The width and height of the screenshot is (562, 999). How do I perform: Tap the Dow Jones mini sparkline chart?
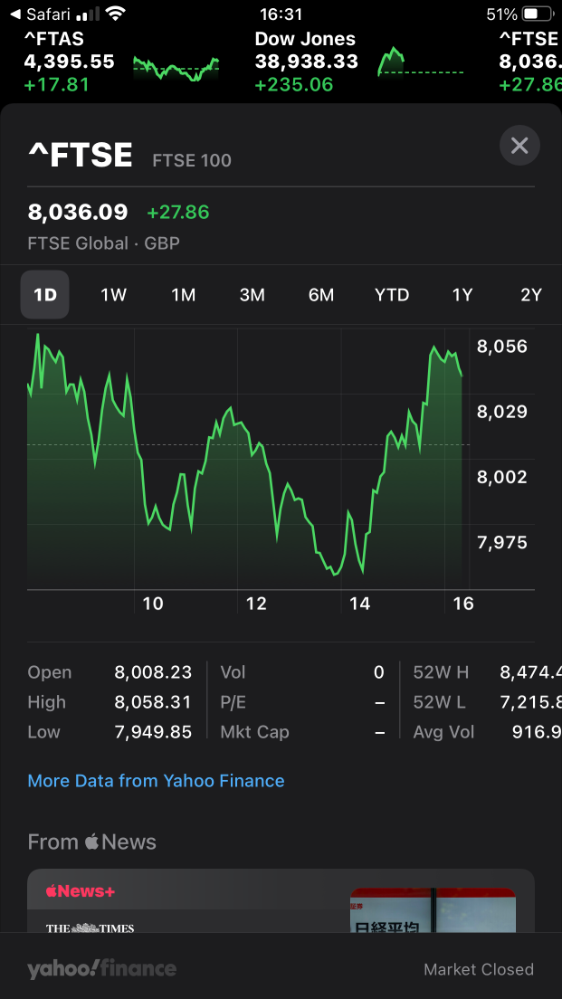(x=421, y=62)
